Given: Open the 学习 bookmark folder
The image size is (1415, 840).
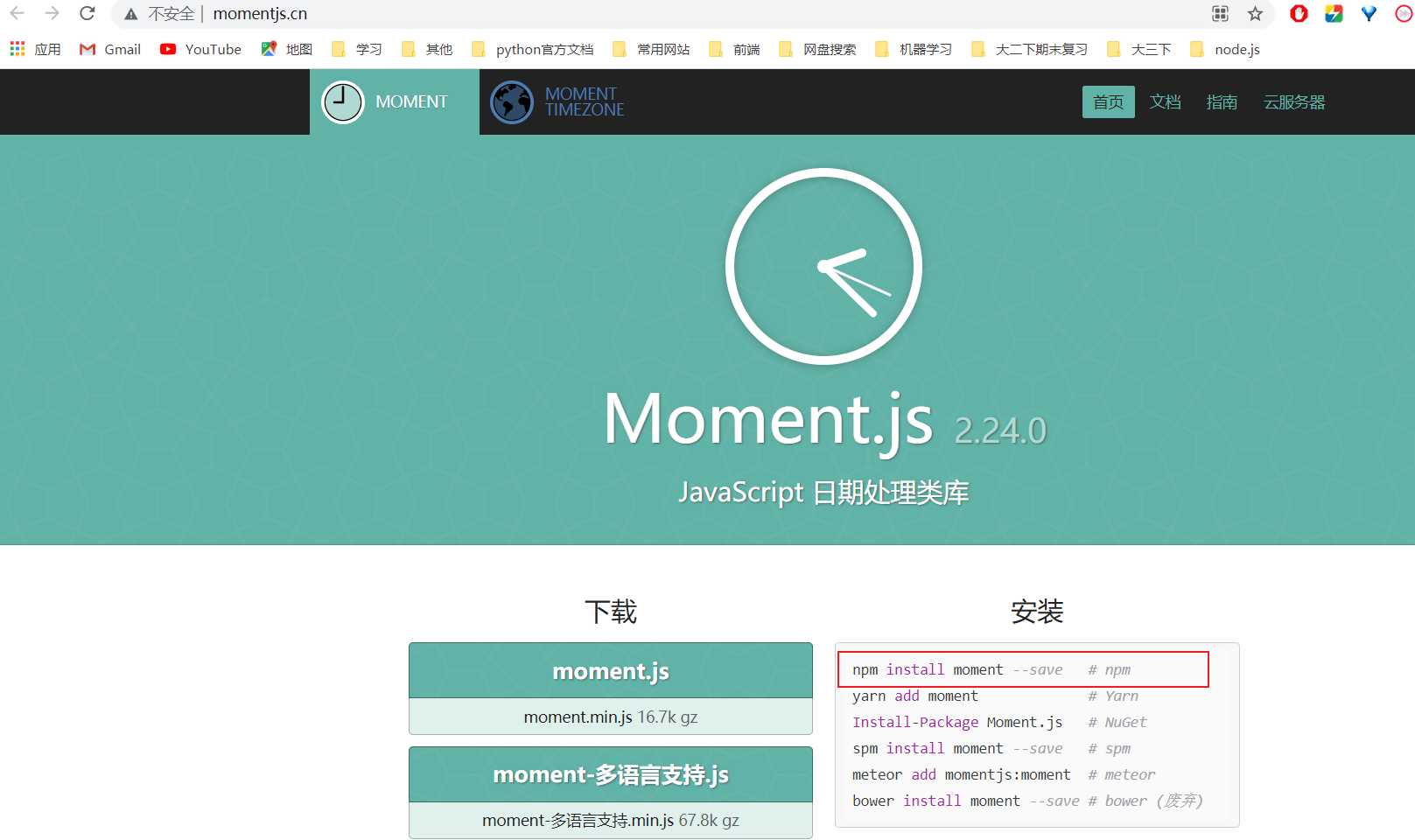Looking at the screenshot, I should pyautogui.click(x=357, y=49).
